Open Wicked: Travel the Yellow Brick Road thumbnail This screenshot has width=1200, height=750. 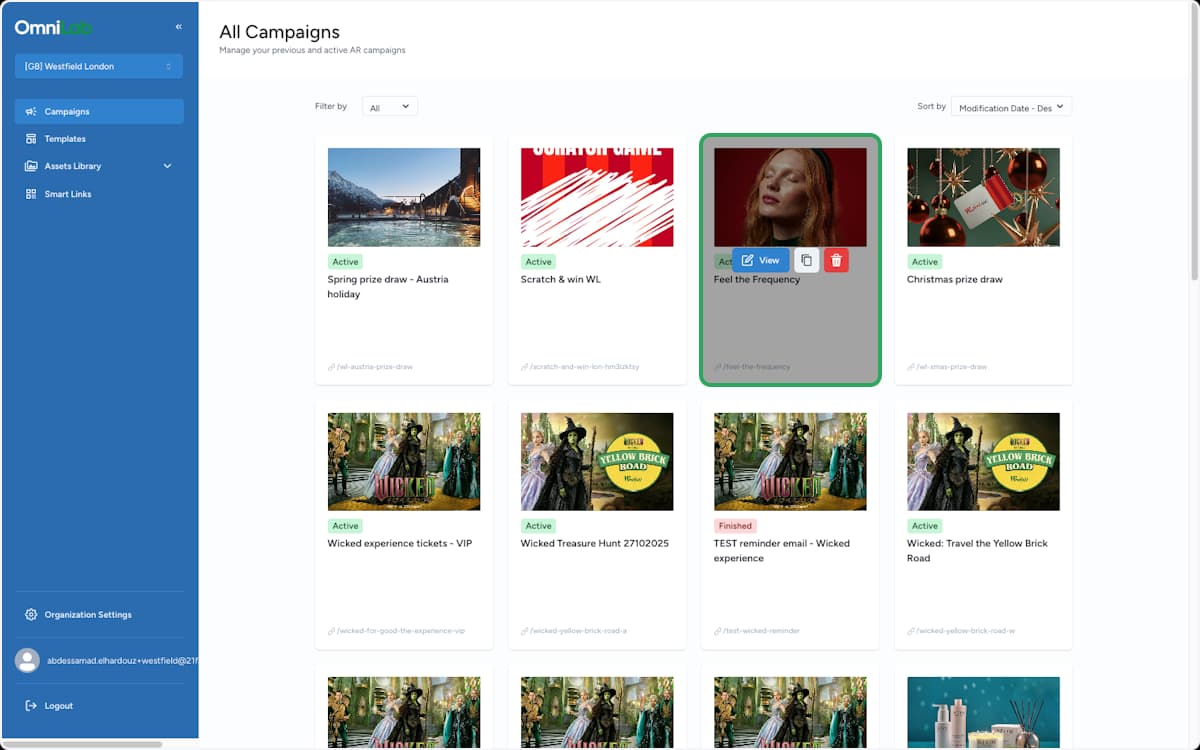click(x=983, y=461)
